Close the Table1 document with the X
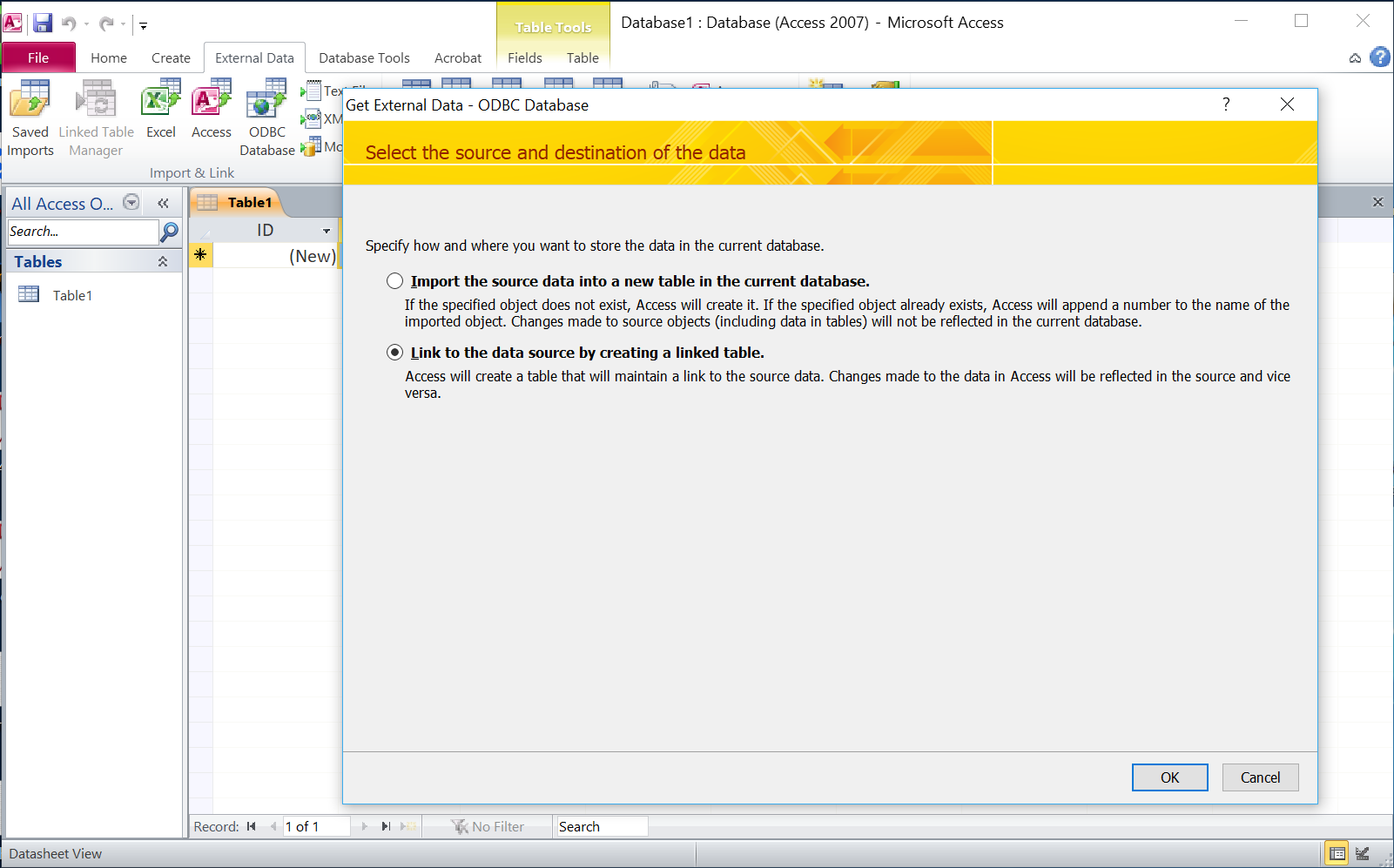Screen dimensions: 1394x868 pyautogui.click(x=1377, y=202)
